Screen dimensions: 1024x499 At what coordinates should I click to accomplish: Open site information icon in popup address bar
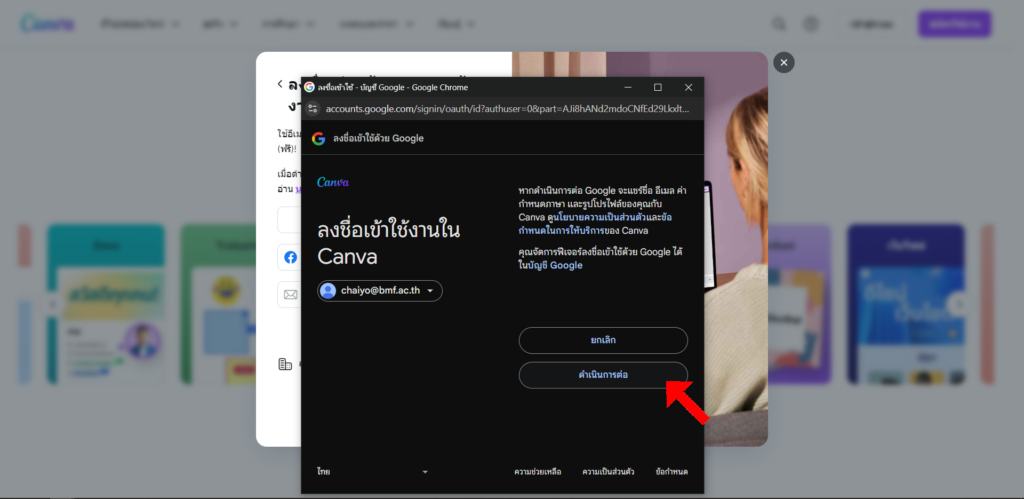point(312,108)
